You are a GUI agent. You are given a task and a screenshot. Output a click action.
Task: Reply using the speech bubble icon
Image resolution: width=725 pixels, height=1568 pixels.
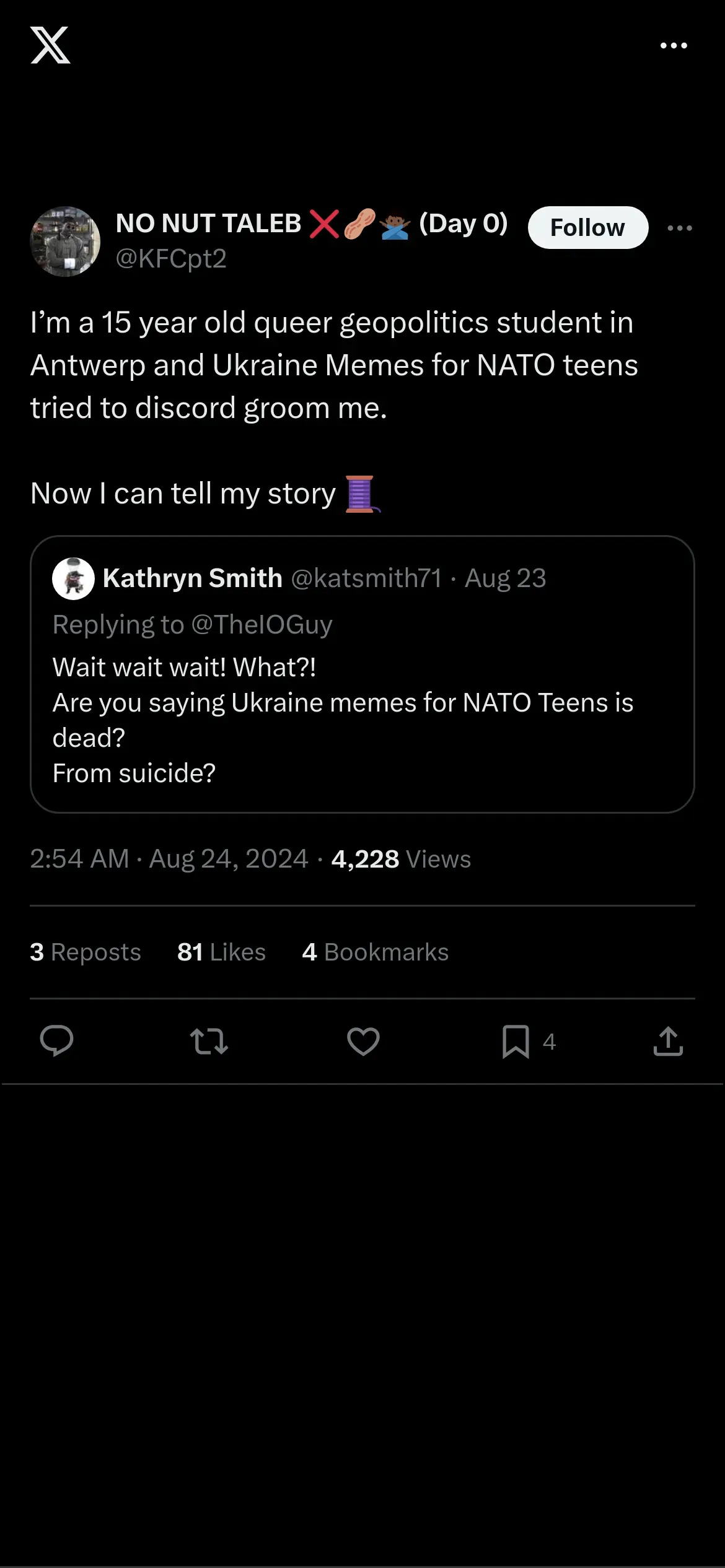(56, 1040)
